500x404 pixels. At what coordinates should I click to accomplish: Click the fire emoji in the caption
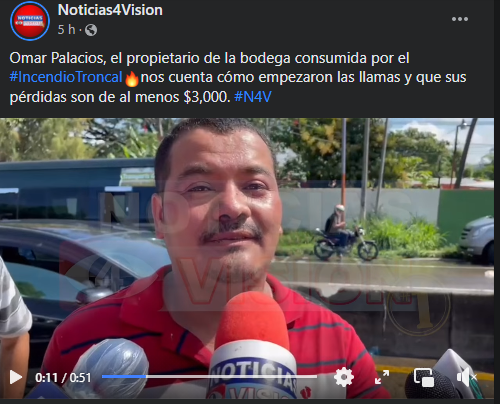(132, 78)
